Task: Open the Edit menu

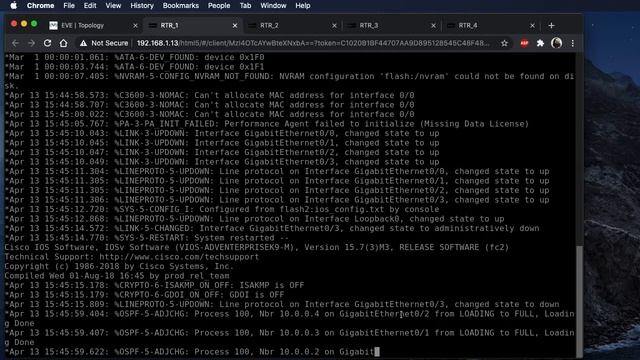Action: [x=90, y=6]
